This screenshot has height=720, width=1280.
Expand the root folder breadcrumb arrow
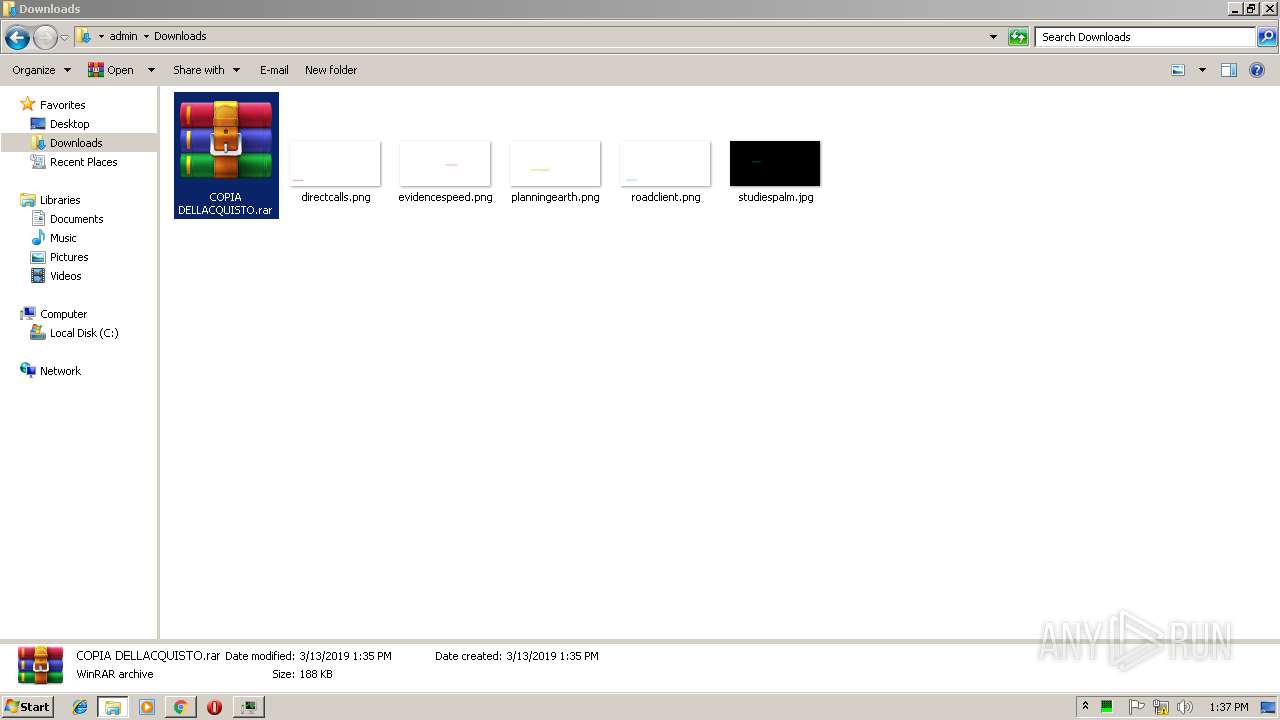101,37
